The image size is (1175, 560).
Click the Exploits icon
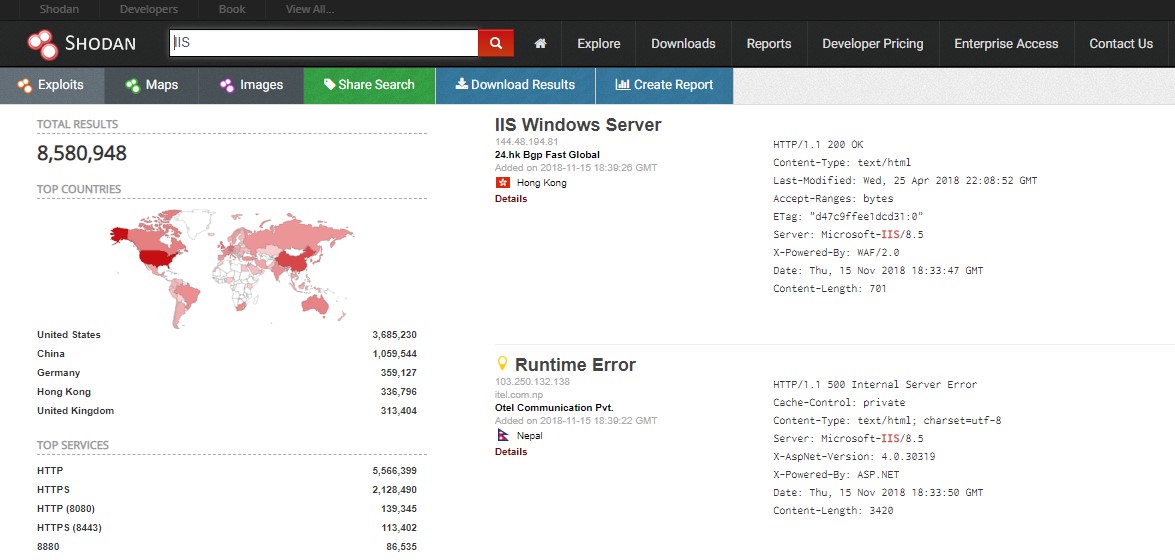click(25, 85)
